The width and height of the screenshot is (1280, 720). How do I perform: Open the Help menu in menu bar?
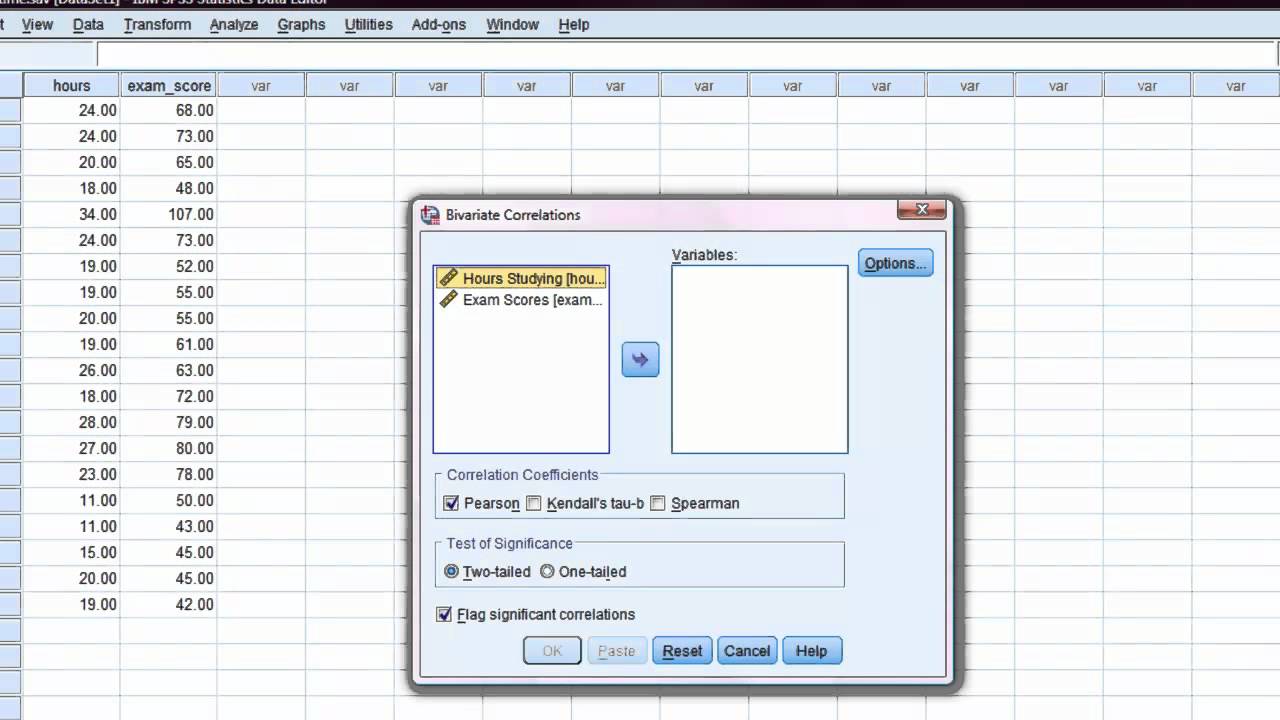pos(573,24)
